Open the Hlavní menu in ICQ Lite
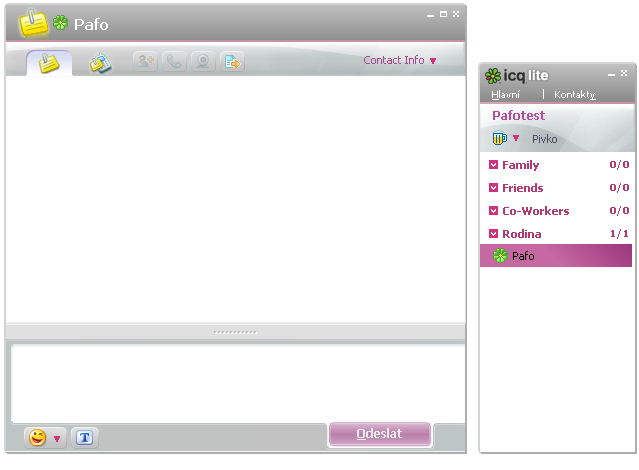Screen dimensions: 639x470 pos(505,95)
